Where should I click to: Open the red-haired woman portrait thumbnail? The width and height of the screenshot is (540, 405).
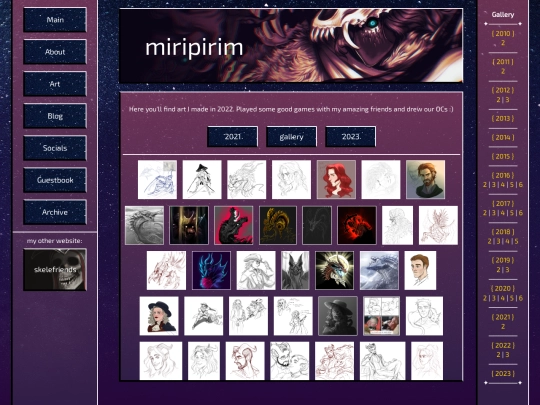[336, 179]
